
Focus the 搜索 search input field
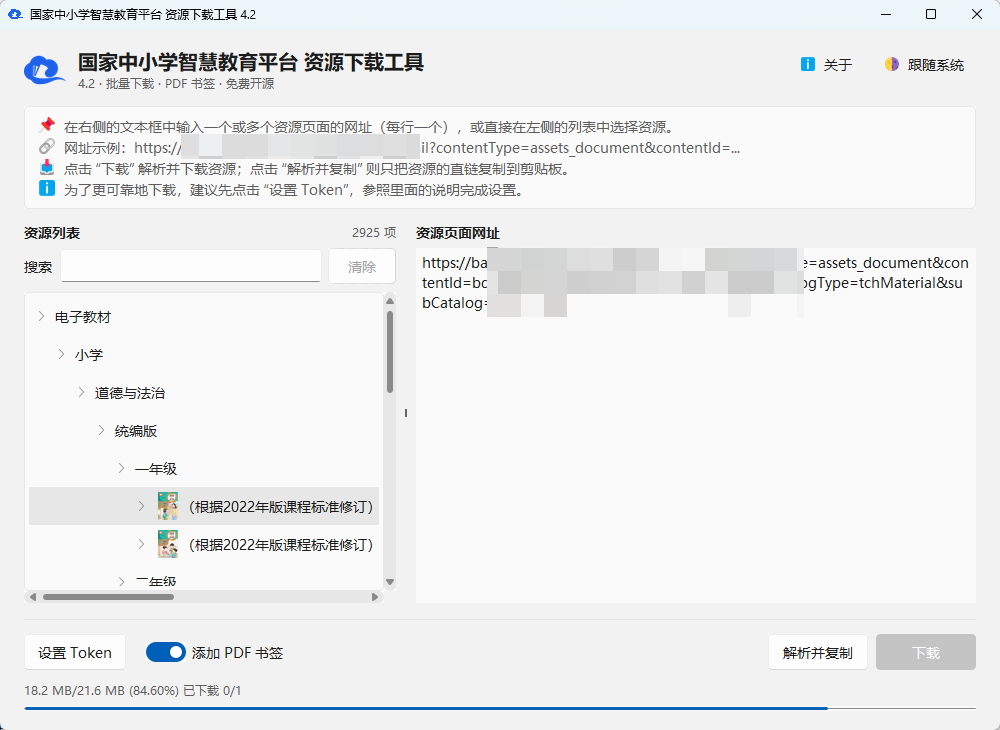coord(191,266)
